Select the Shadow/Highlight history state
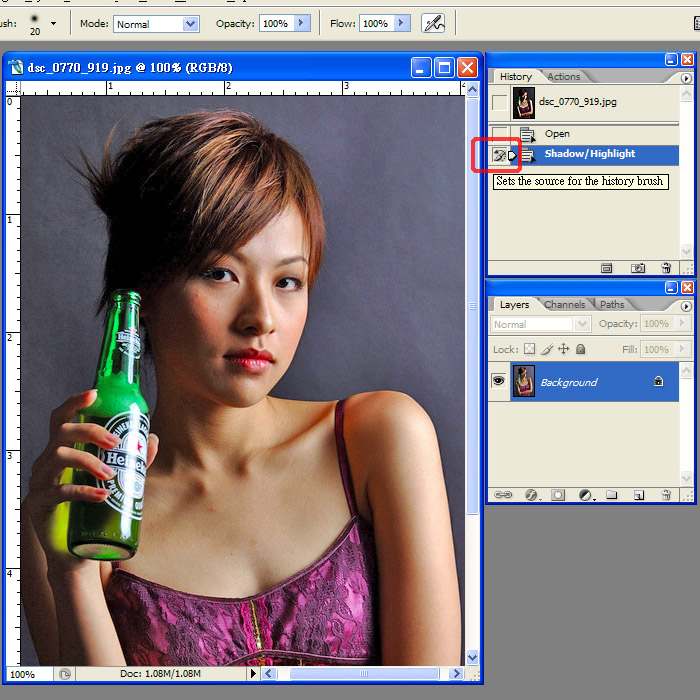700x700 pixels. (x=589, y=155)
